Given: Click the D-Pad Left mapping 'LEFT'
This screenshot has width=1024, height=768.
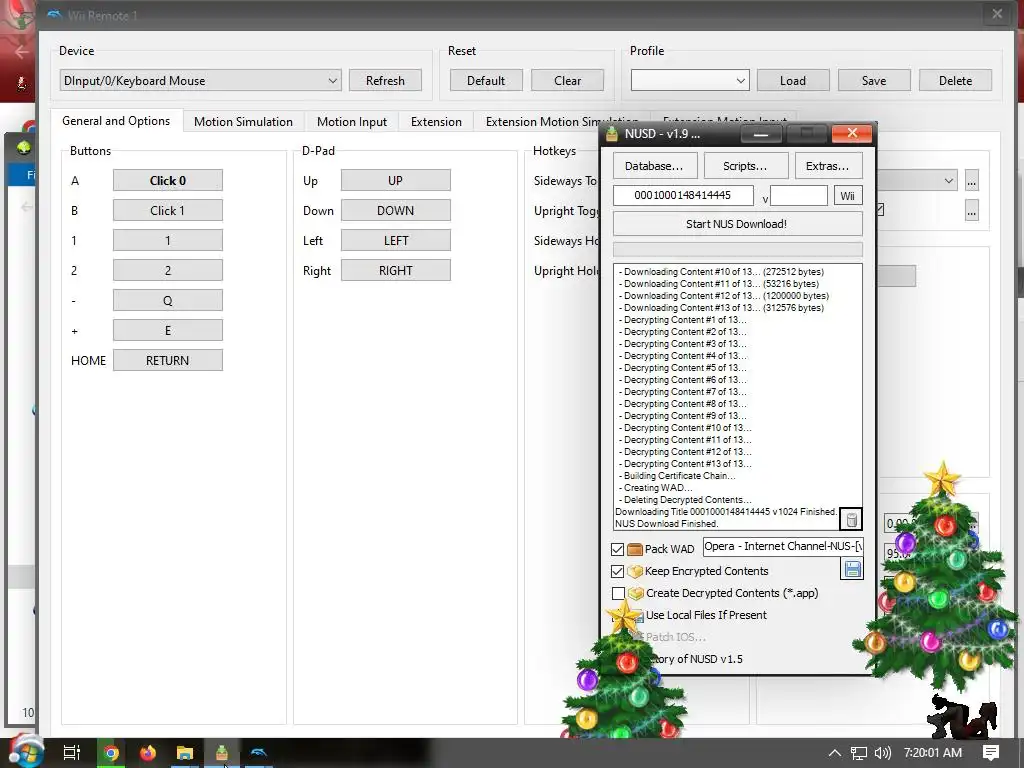Looking at the screenshot, I should 396,240.
